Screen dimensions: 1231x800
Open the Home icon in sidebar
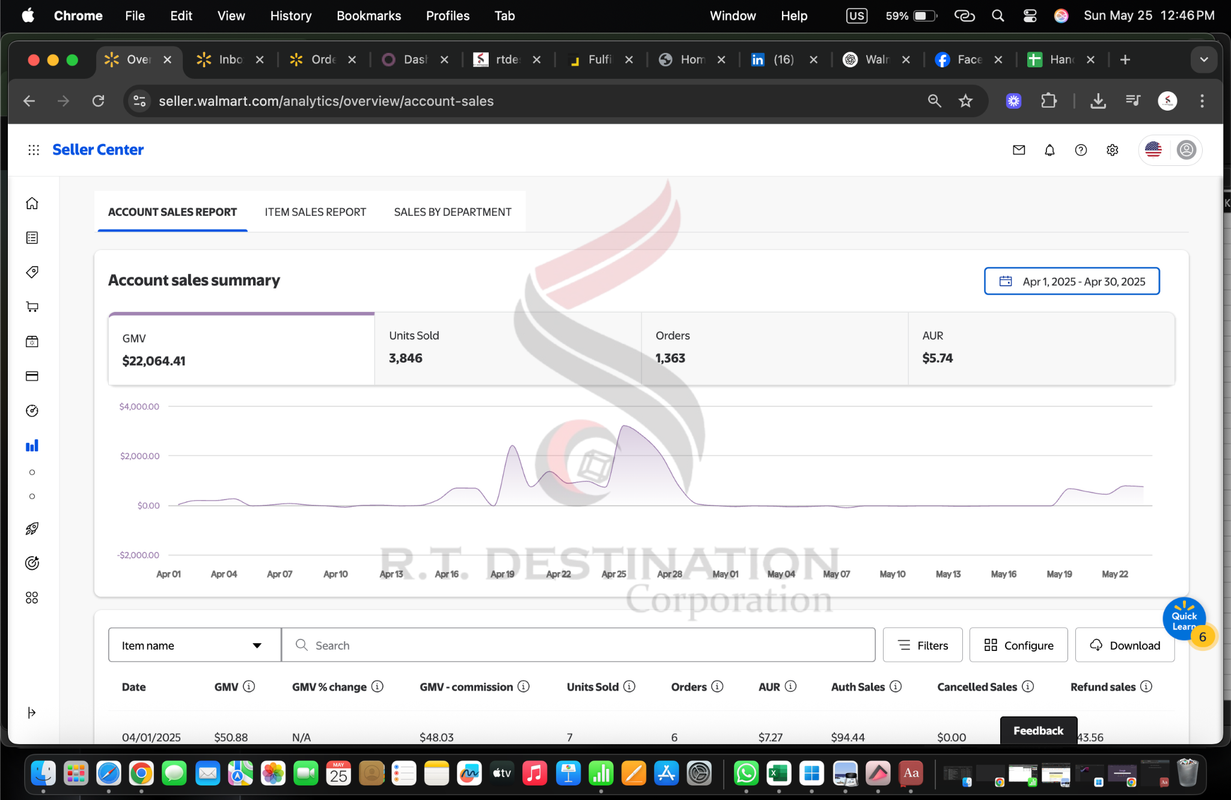click(x=32, y=203)
